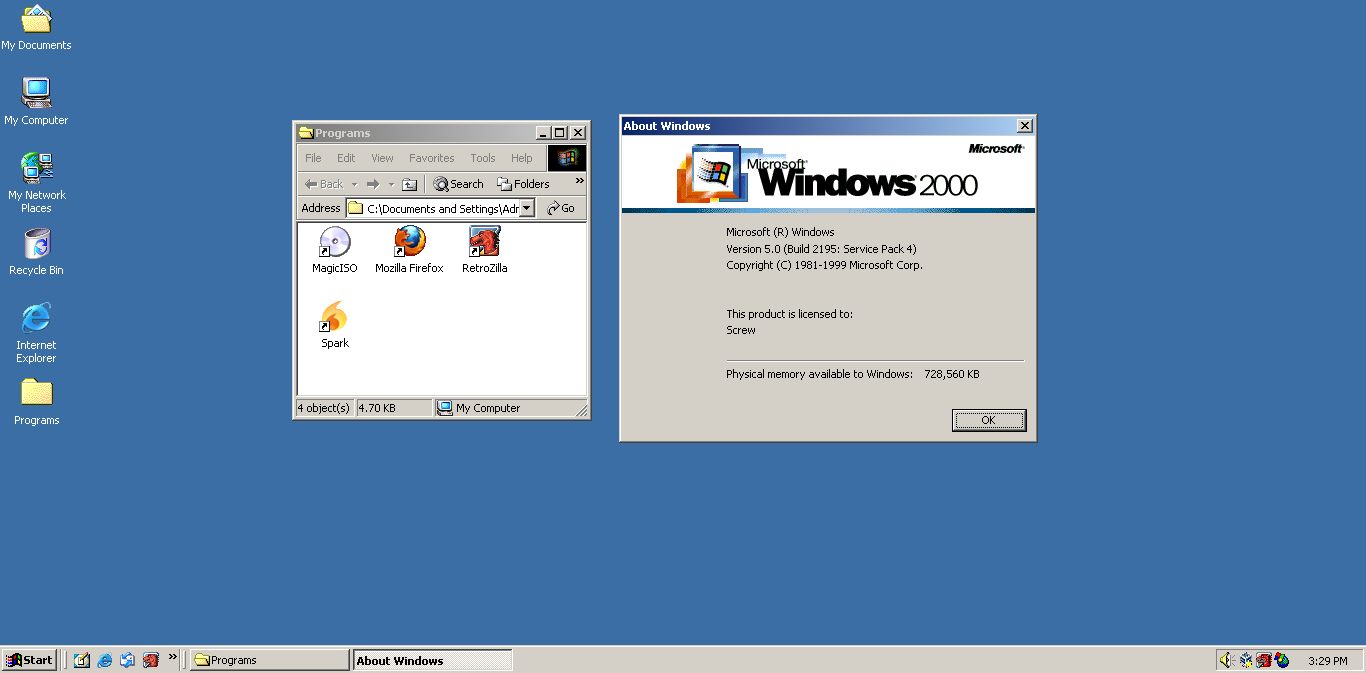
Task: Launch Outlook Express from Quick Launch
Action: pyautogui.click(x=127, y=660)
